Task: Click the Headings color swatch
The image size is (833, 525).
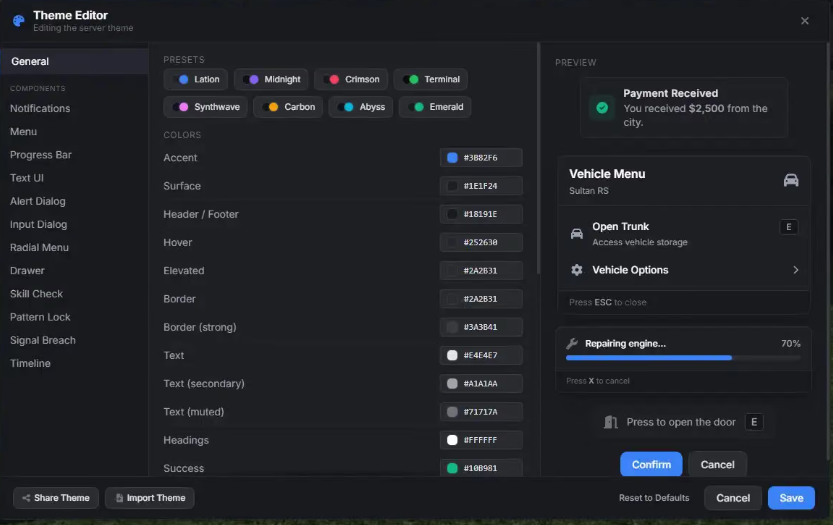Action: (452, 440)
